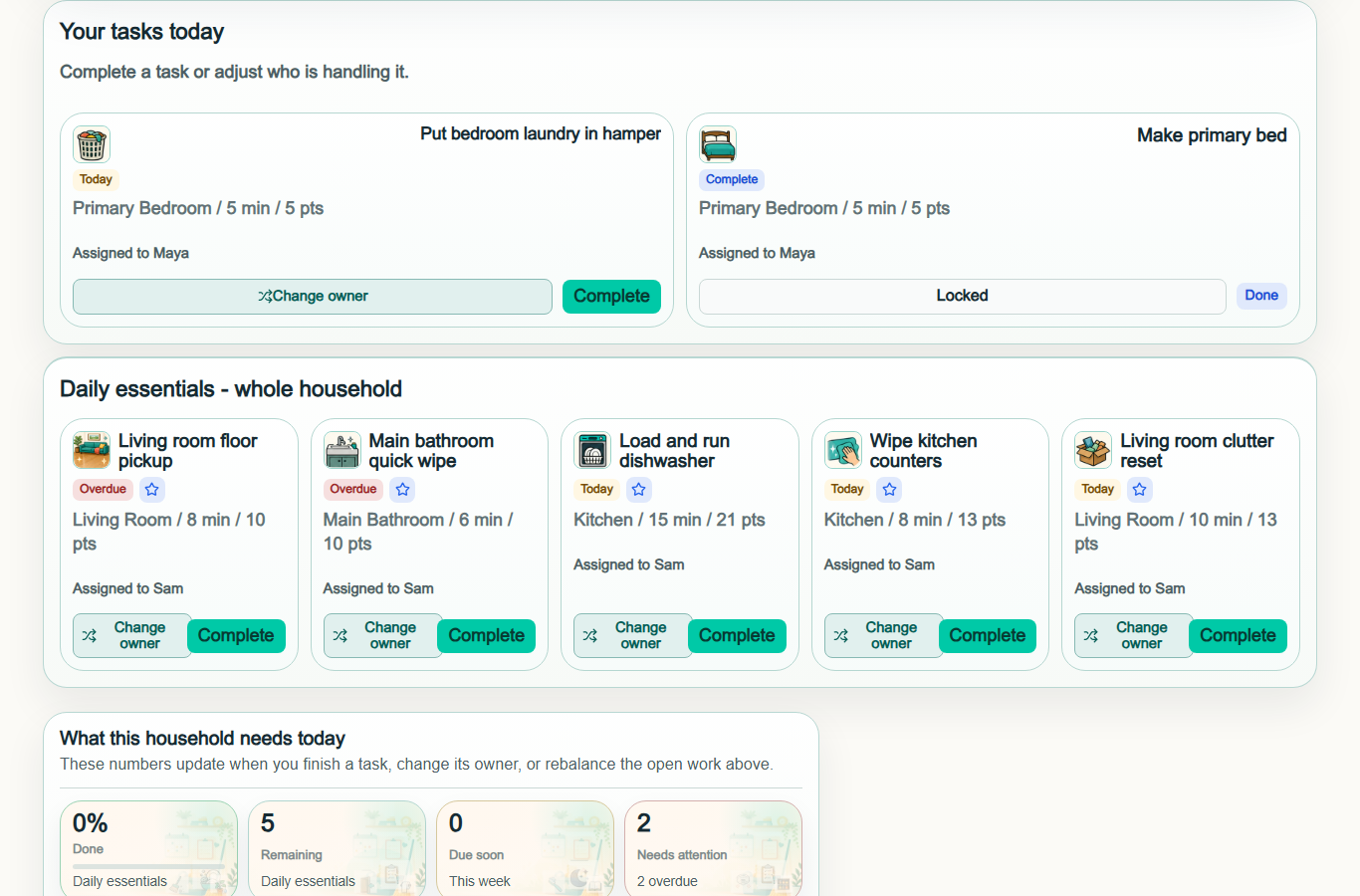
Task: Change owner for Load and run dishwasher
Action: tap(632, 636)
